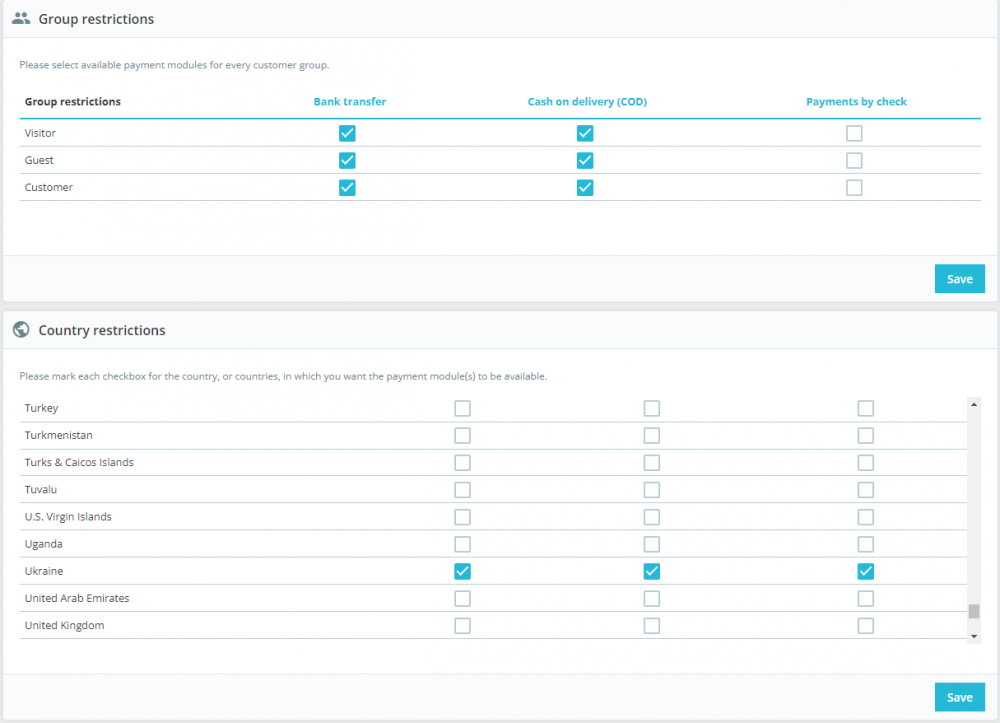Click the Payments by check column header

click(856, 101)
